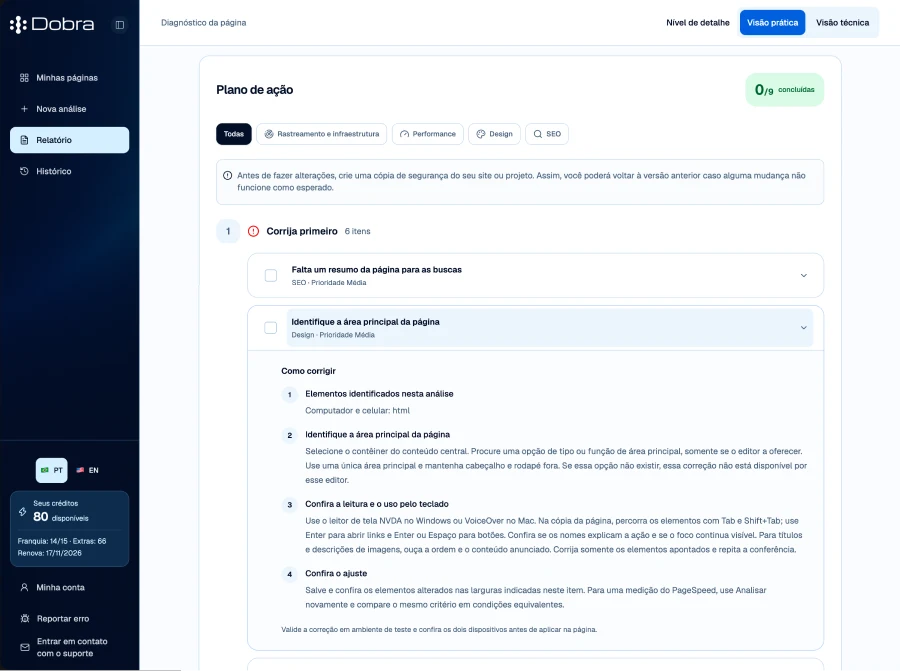The height and width of the screenshot is (671, 900).
Task: Select EN language option
Action: [87, 470]
